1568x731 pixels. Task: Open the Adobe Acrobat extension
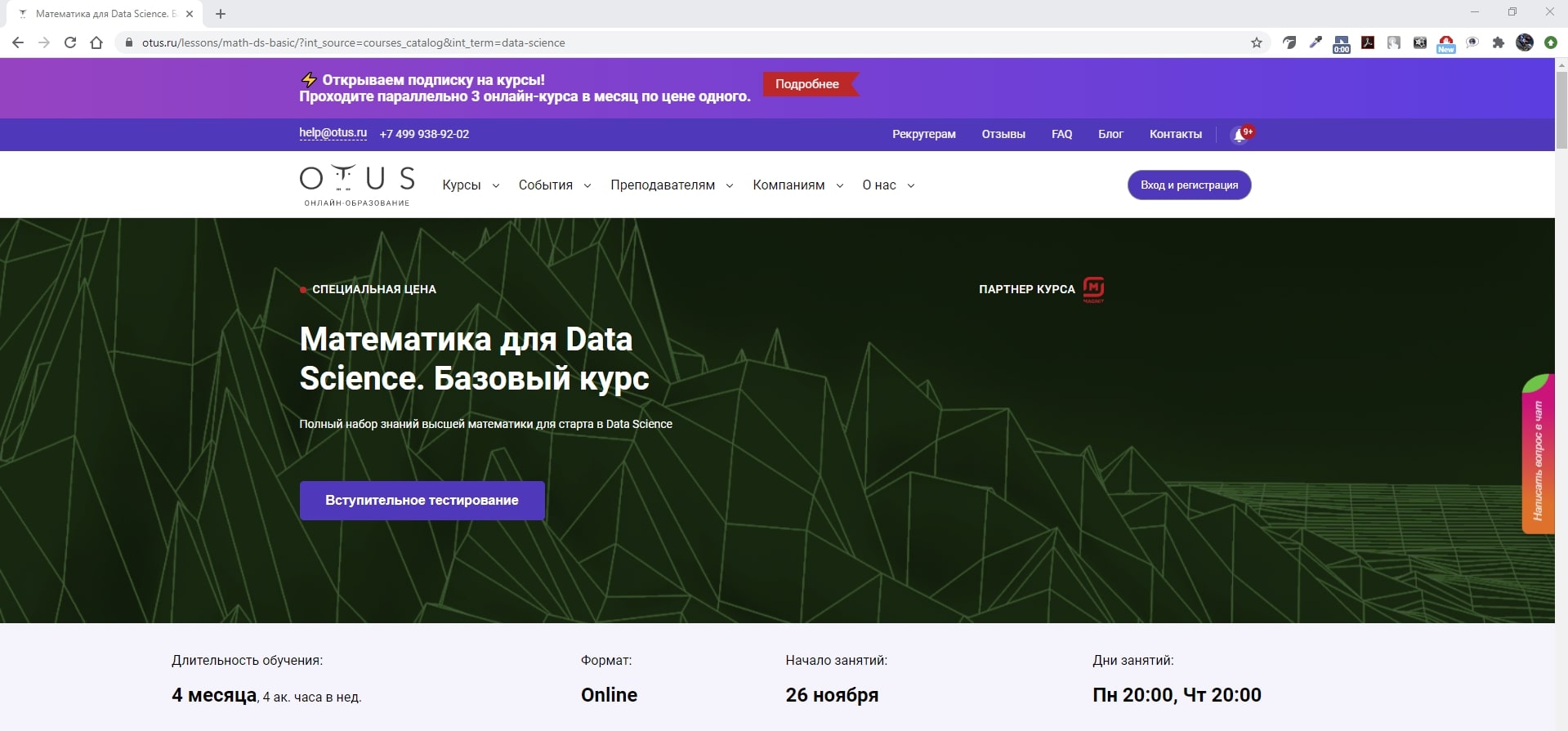1368,42
